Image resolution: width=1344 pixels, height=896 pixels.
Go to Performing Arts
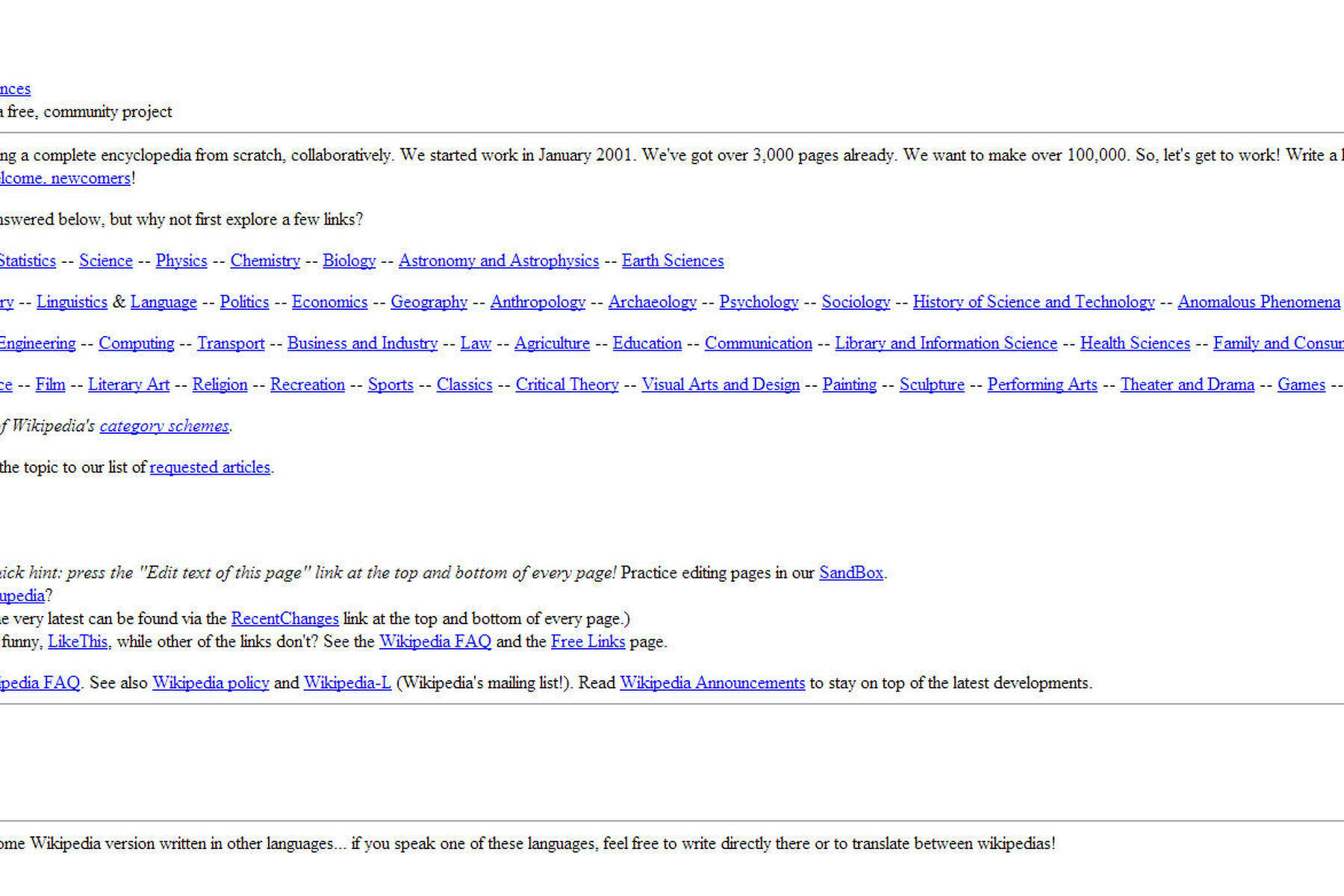point(1042,385)
